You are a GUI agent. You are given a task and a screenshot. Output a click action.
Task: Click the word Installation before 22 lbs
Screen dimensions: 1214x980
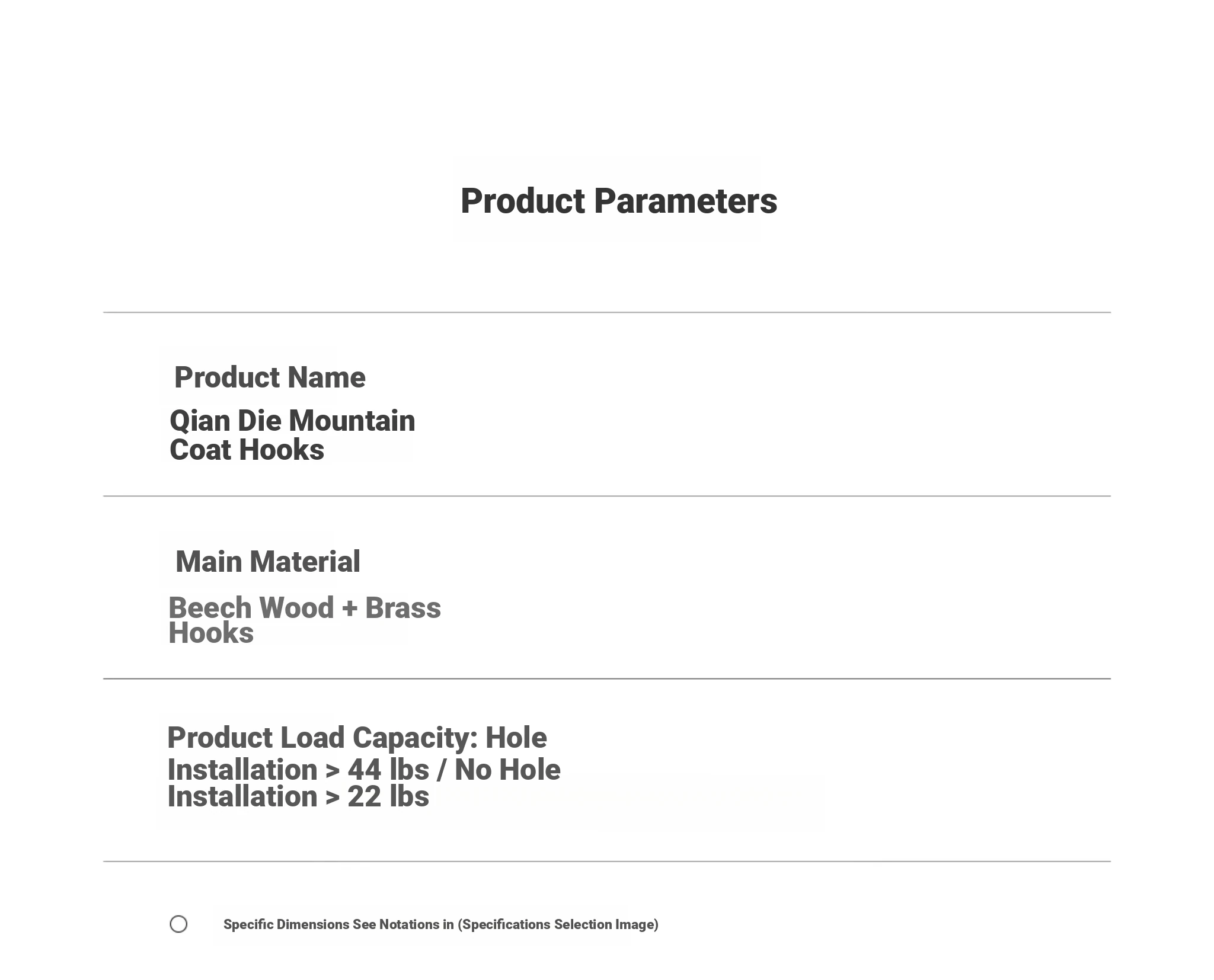(x=242, y=797)
